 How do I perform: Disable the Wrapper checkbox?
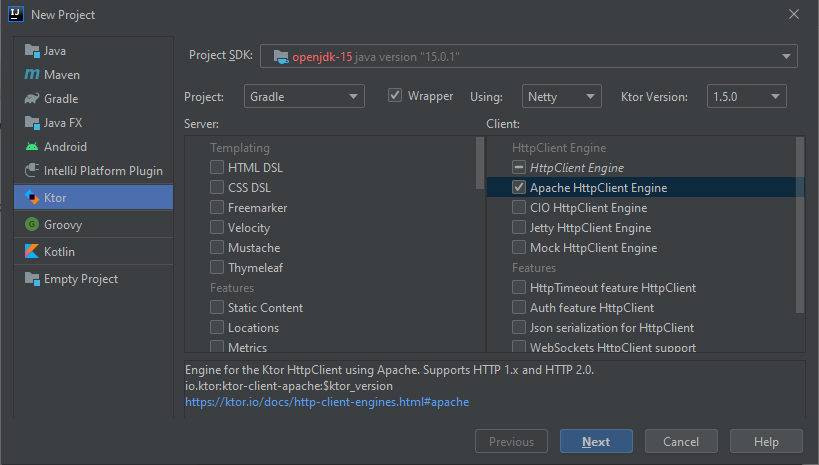[x=395, y=96]
